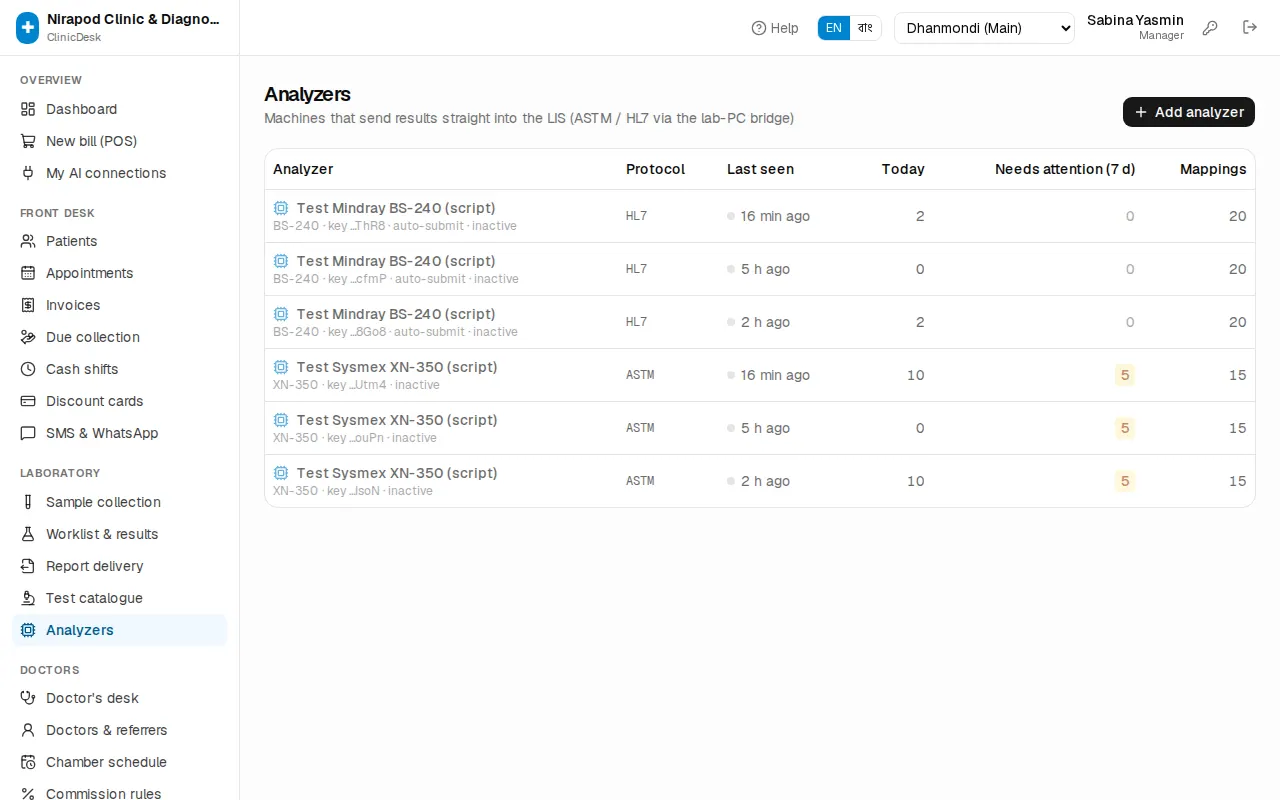
Task: Click chip icon of analyzer key ...Utm4
Action: pyautogui.click(x=281, y=367)
